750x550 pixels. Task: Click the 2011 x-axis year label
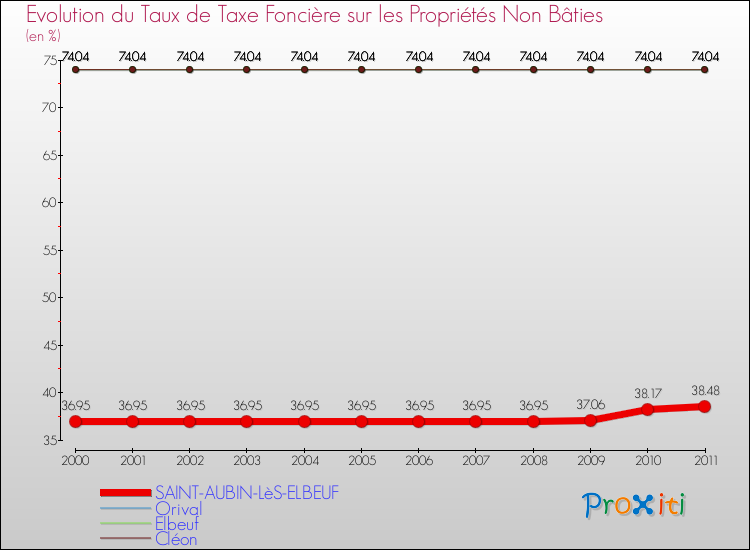point(706,461)
